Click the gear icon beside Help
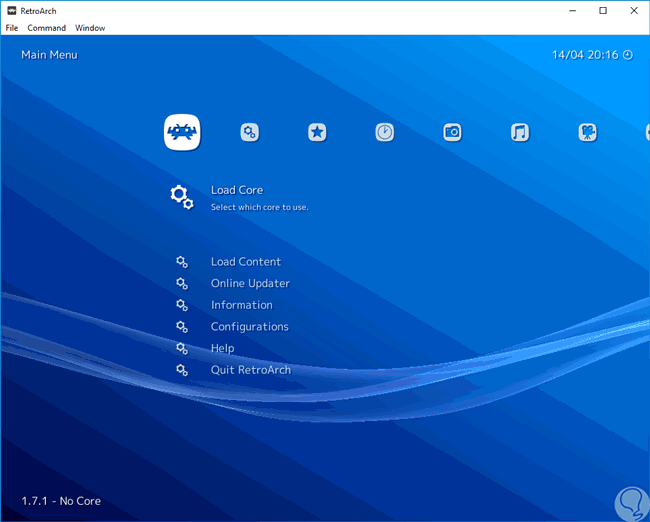Screen dimensions: 650x522 (182, 348)
